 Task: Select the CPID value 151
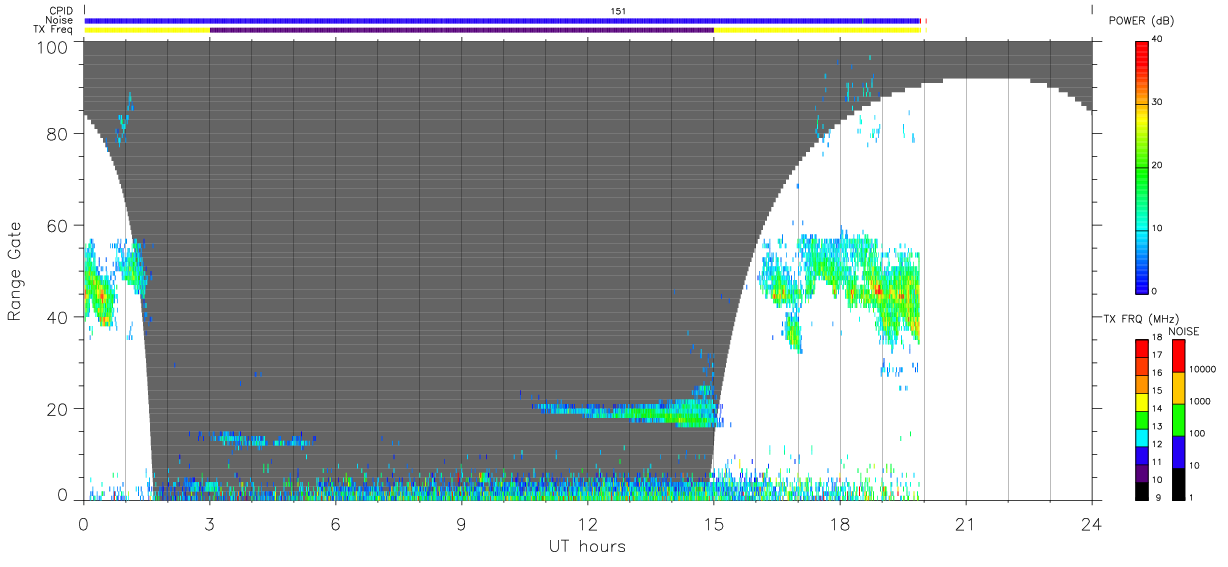[x=618, y=11]
